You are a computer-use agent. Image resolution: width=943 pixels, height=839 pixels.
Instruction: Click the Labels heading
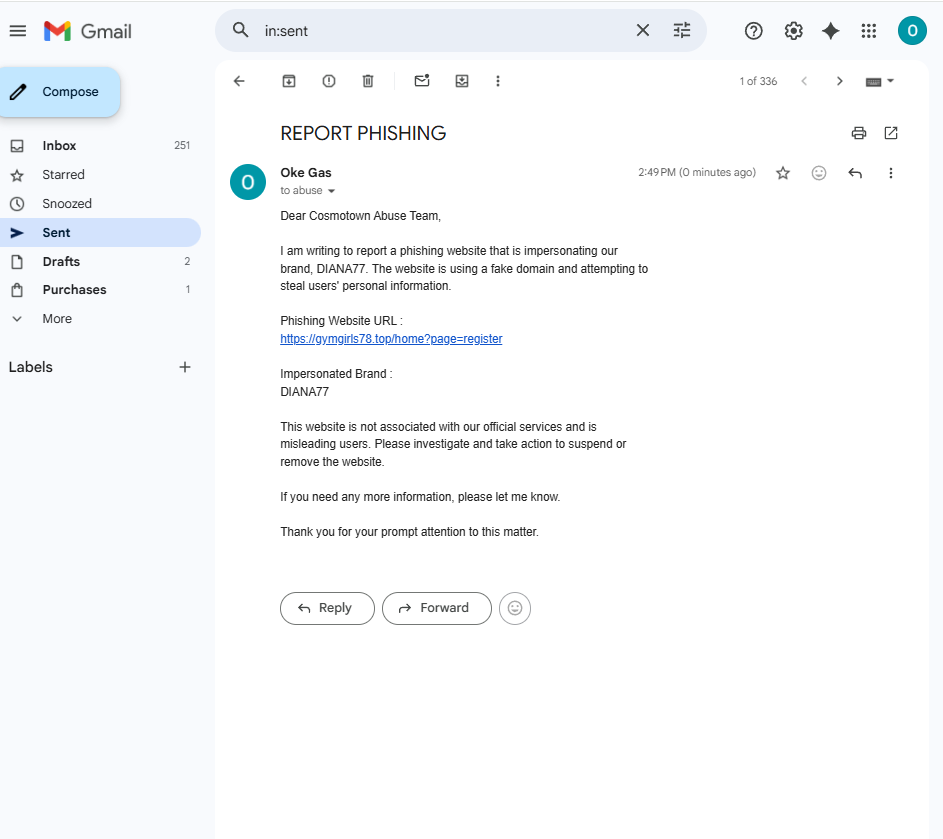click(x=31, y=367)
